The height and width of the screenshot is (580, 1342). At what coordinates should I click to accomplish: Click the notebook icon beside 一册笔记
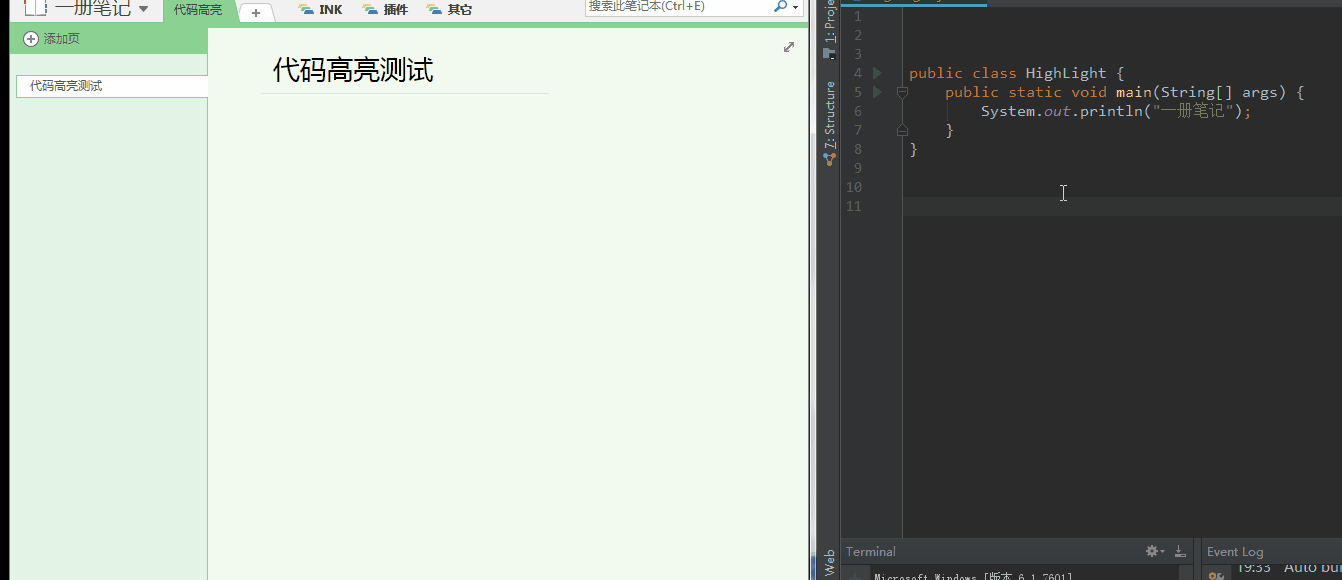point(35,9)
